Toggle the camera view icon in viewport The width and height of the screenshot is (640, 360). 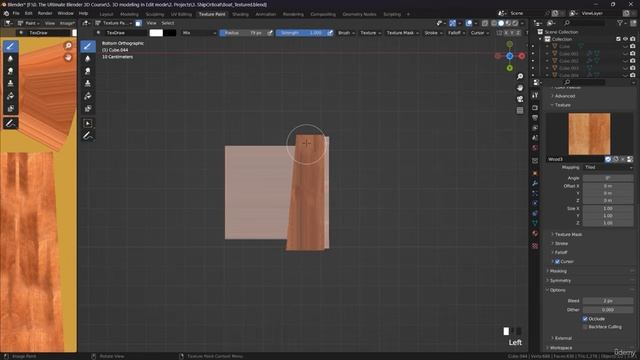520,99
